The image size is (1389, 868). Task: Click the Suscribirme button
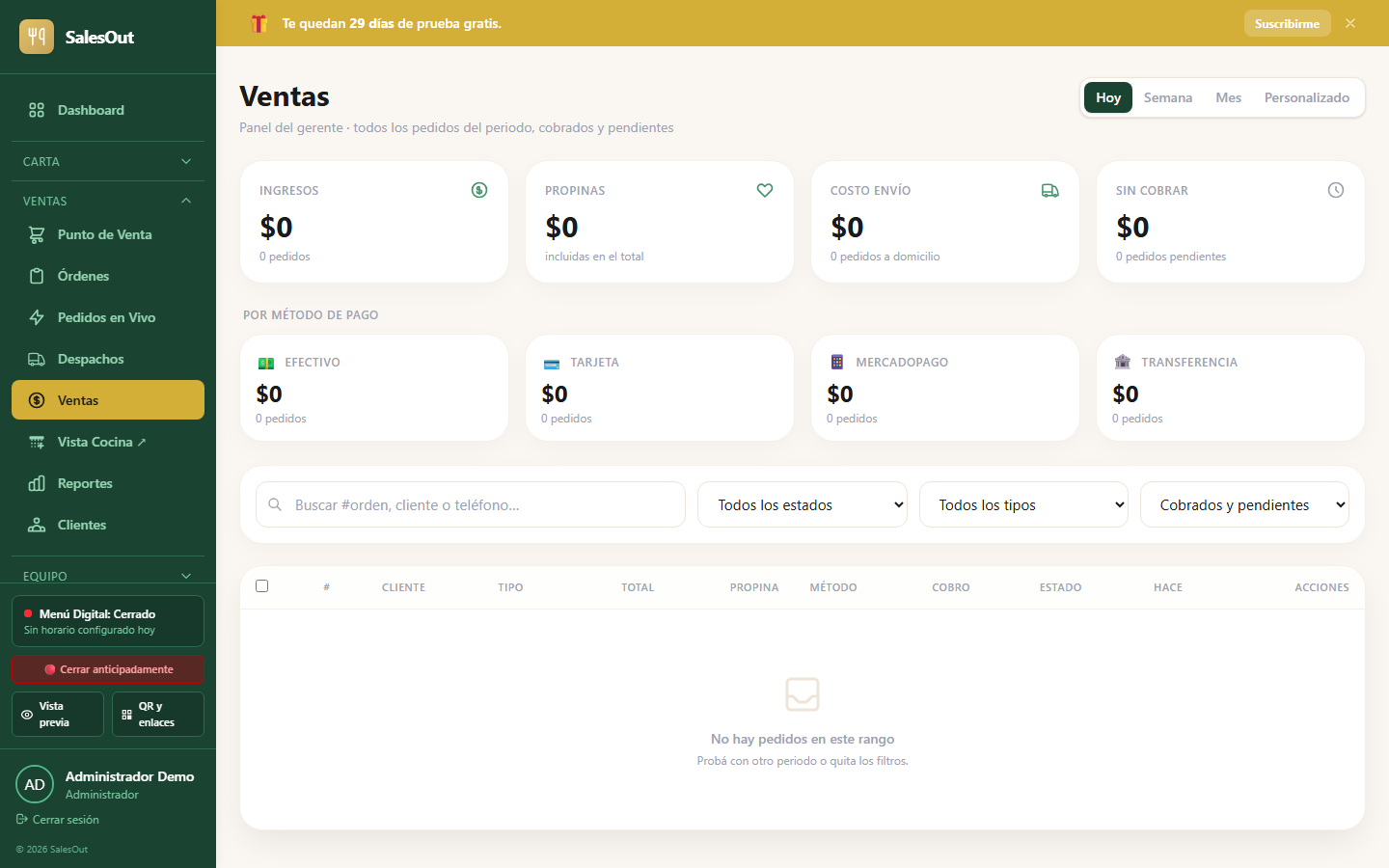tap(1287, 23)
